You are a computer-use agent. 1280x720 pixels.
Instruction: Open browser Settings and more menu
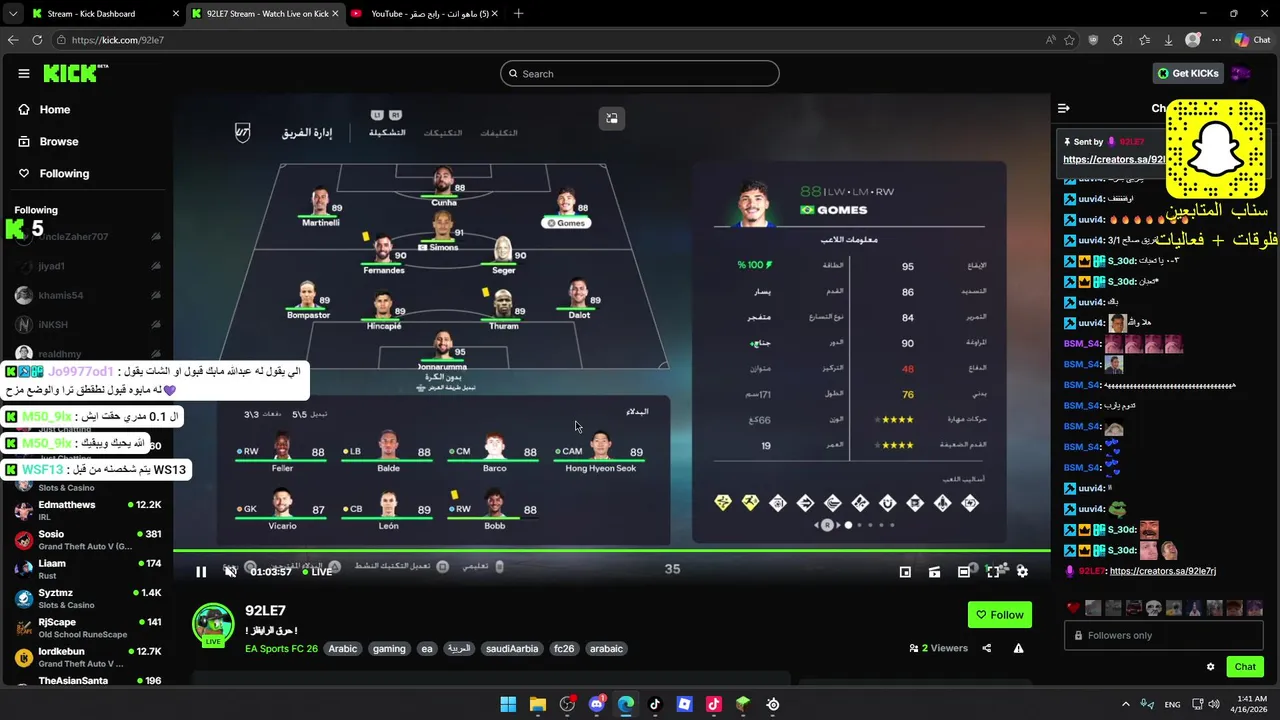[1217, 40]
